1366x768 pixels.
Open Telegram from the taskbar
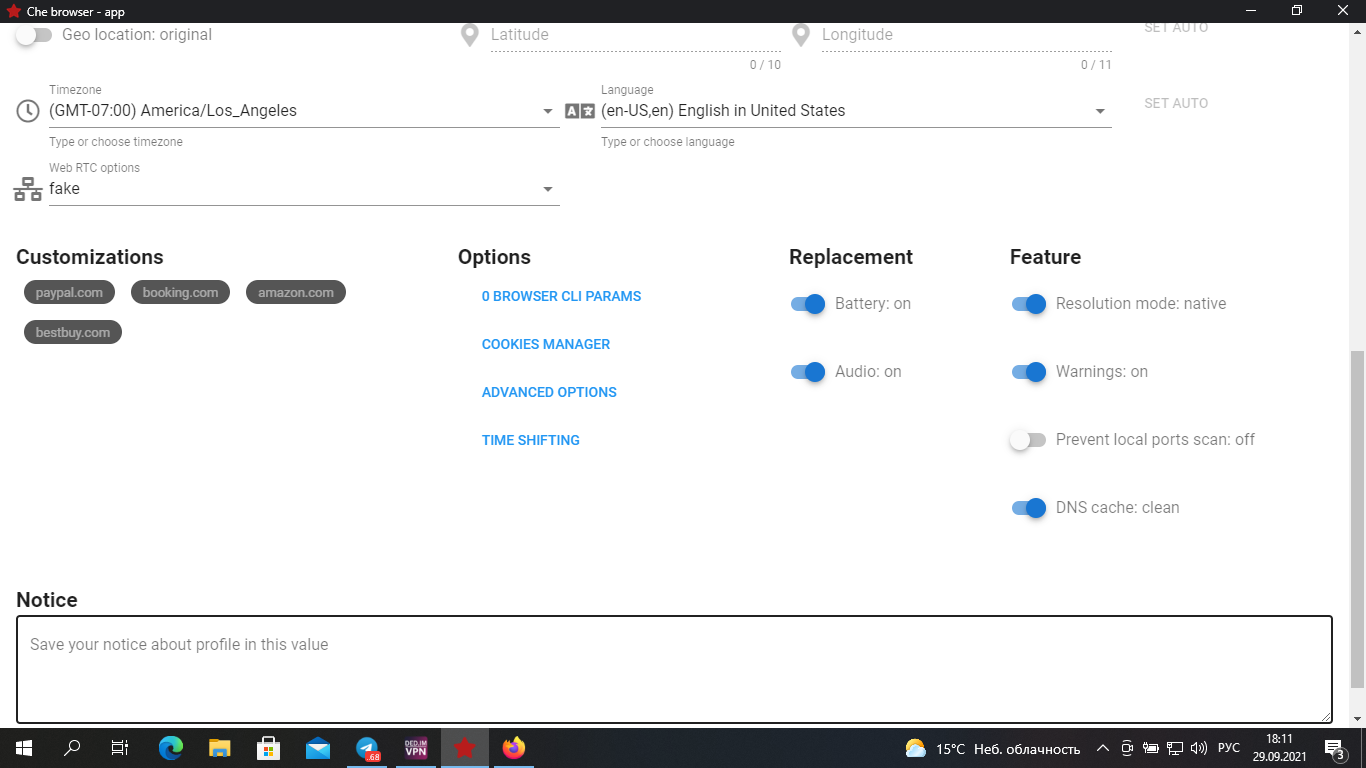(368, 748)
